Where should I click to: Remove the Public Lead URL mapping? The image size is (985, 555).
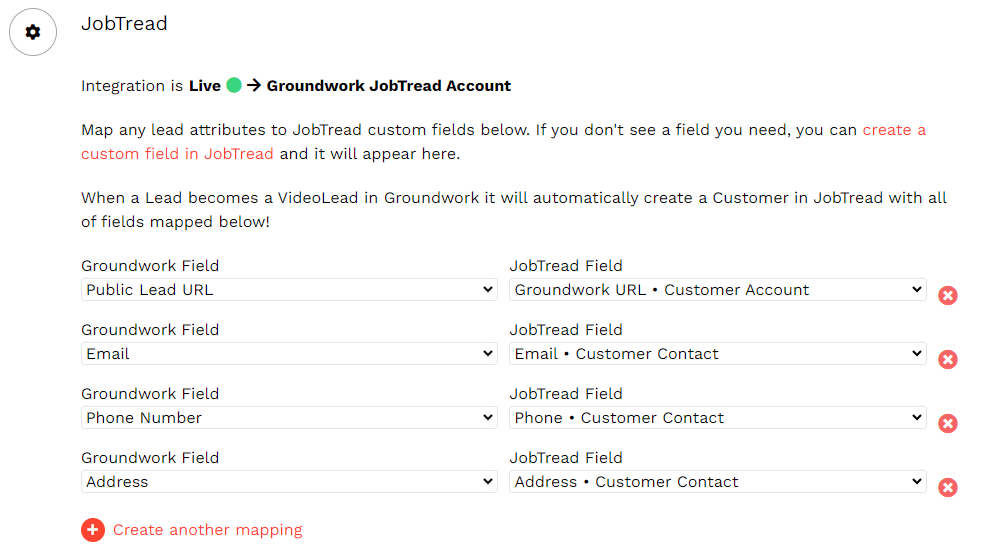click(x=948, y=295)
